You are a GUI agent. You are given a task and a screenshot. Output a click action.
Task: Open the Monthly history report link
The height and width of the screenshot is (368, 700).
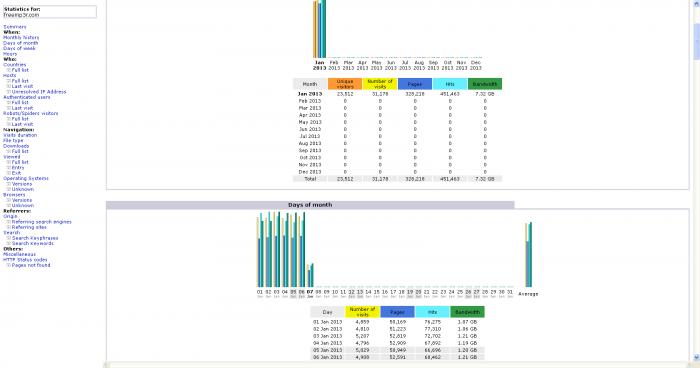click(x=21, y=38)
